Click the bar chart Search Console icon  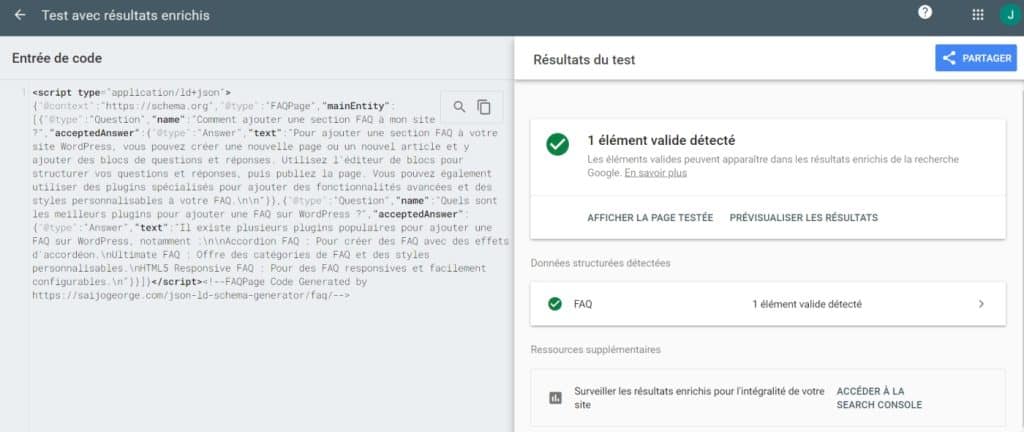click(556, 397)
